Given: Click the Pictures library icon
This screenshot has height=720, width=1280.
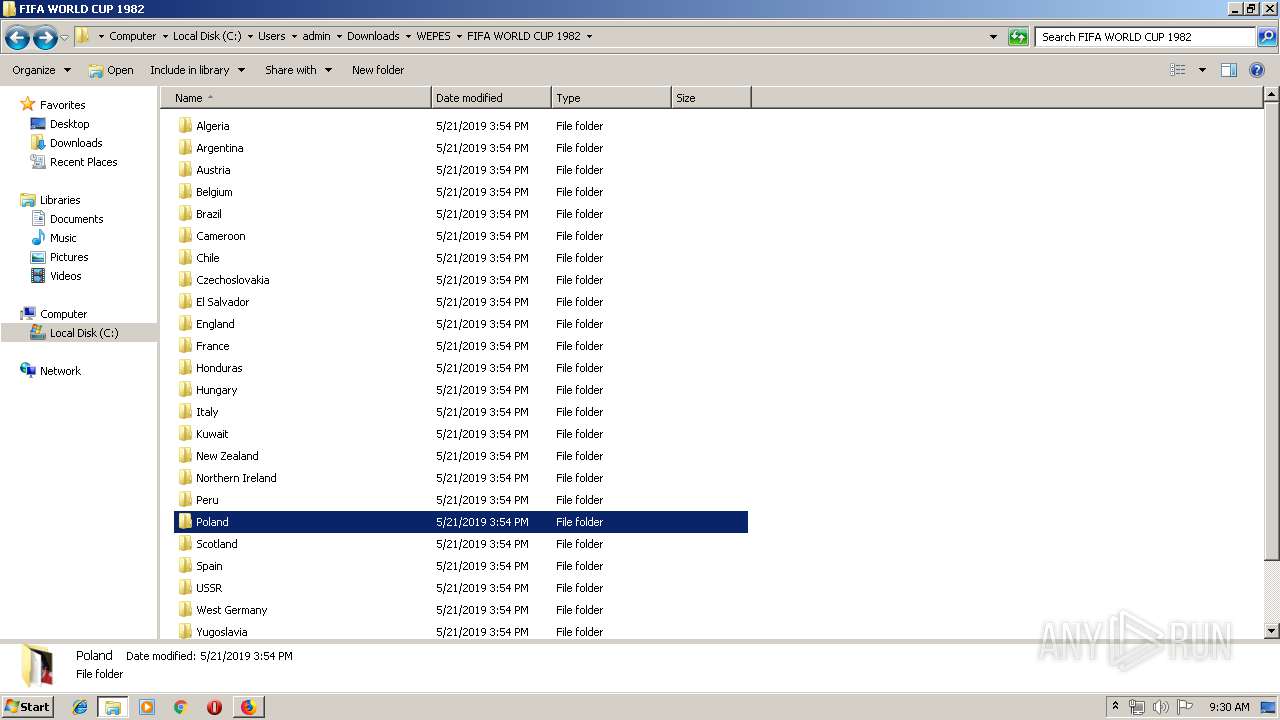Looking at the screenshot, I should [x=38, y=257].
